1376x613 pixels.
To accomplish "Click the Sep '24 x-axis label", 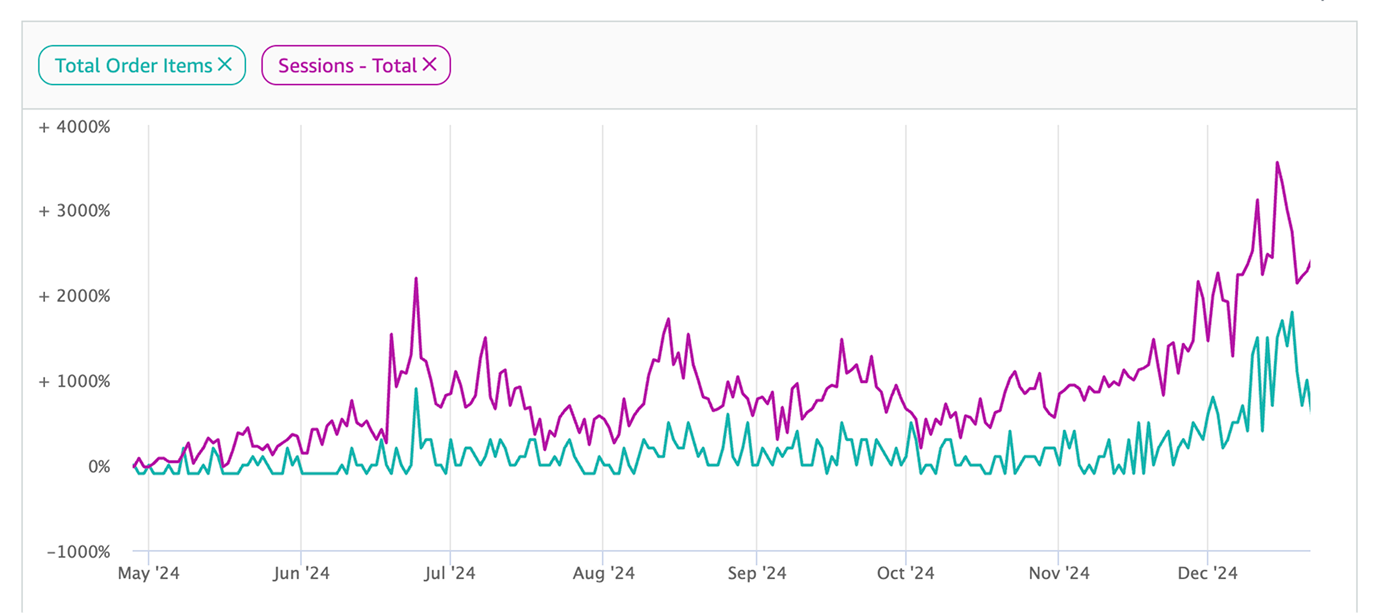I will pos(757,573).
